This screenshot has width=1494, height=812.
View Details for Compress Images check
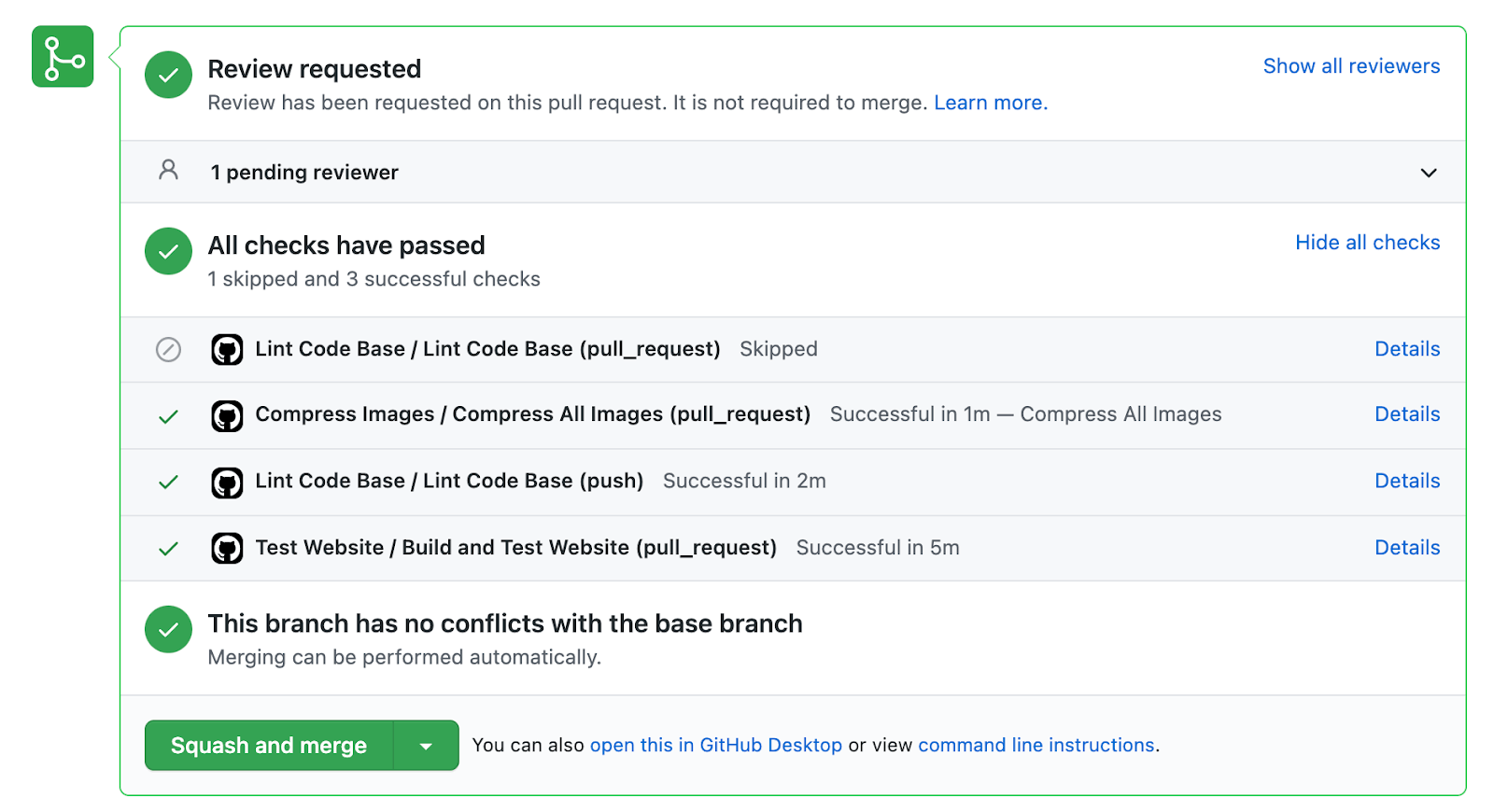[1406, 414]
